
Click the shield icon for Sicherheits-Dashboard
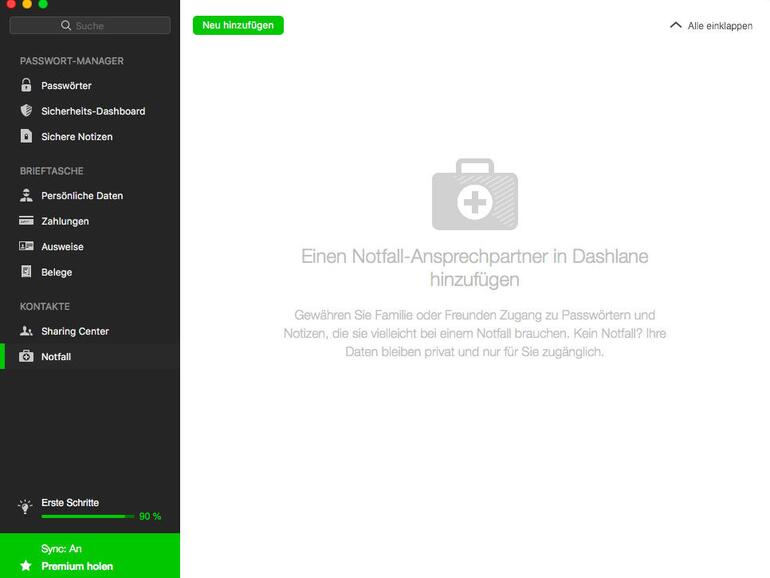(26, 110)
